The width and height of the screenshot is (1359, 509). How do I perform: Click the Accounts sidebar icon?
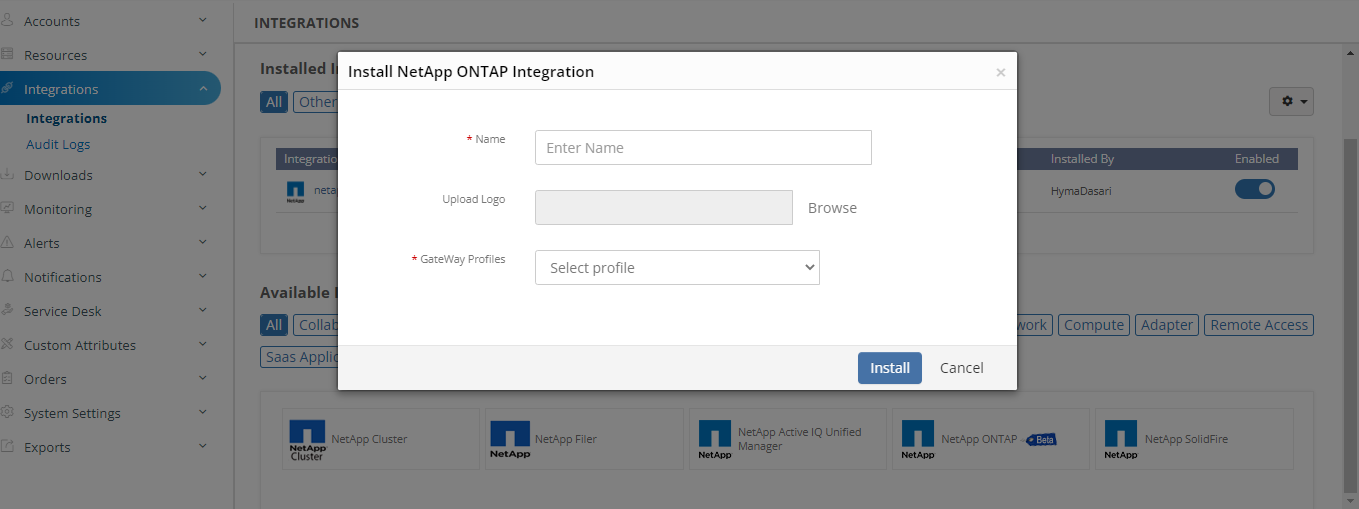click(x=7, y=20)
